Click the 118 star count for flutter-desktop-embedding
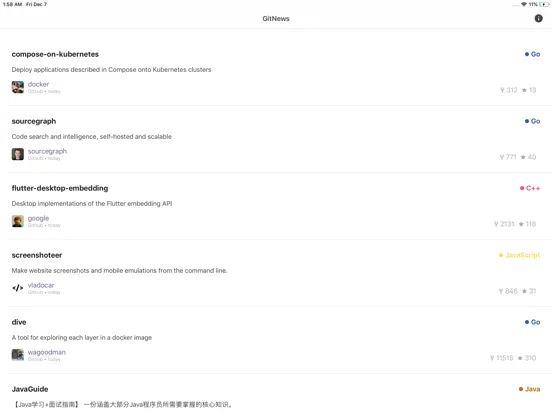Viewport: 552px width, 414px height. click(527, 224)
